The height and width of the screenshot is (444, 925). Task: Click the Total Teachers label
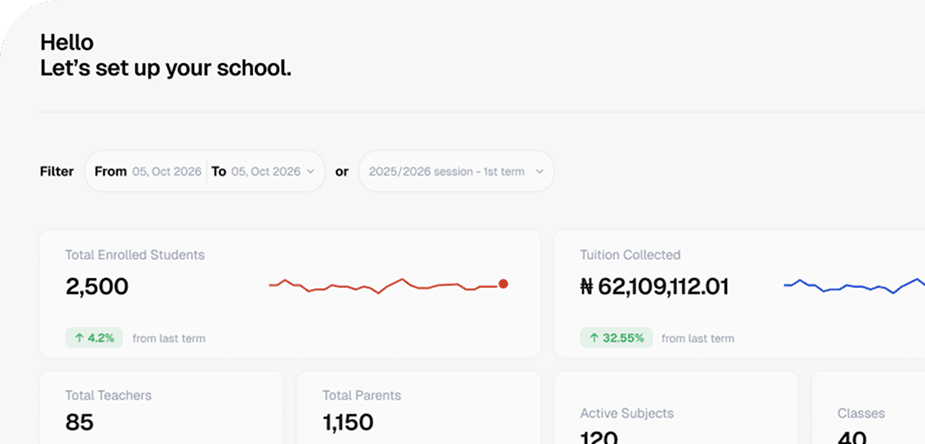pos(108,395)
